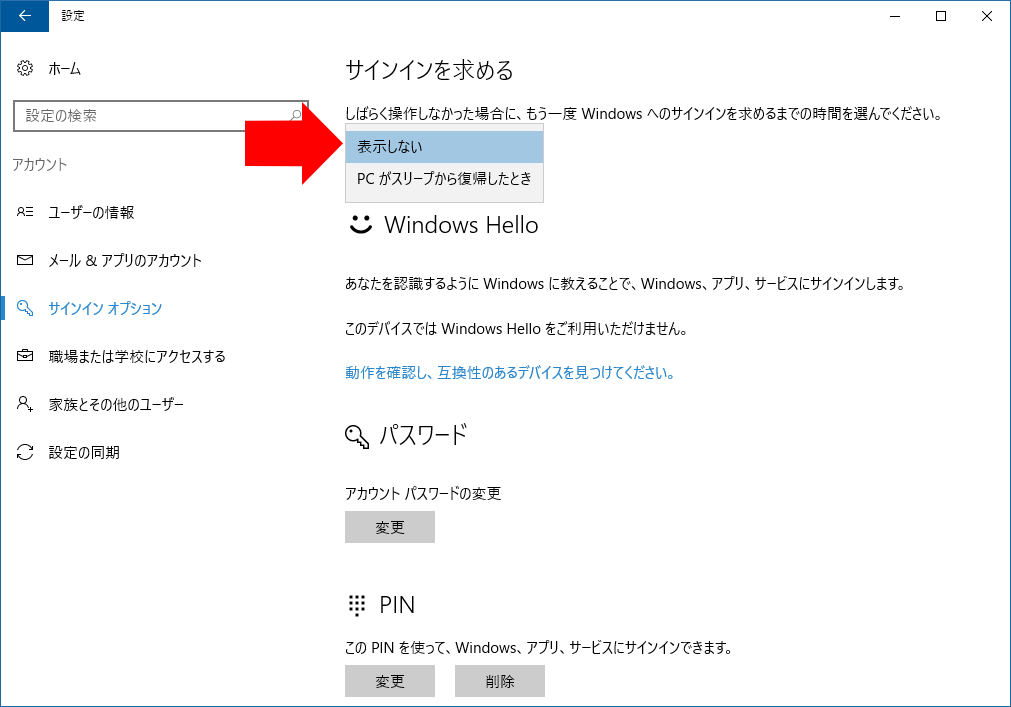The width and height of the screenshot is (1011, 707).
Task: Open 設定の同期 page
Action: (84, 452)
